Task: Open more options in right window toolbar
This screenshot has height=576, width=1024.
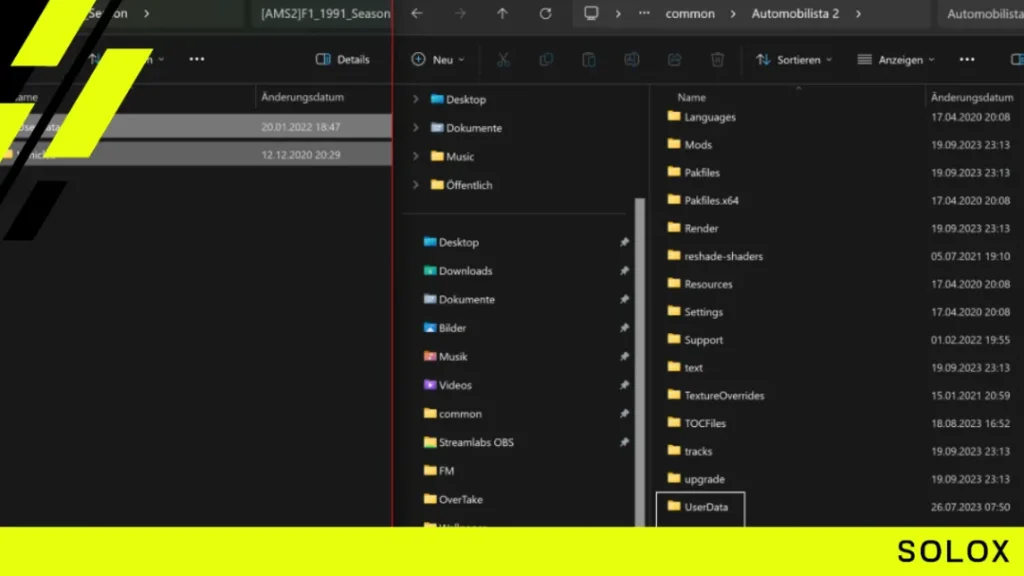Action: [967, 59]
